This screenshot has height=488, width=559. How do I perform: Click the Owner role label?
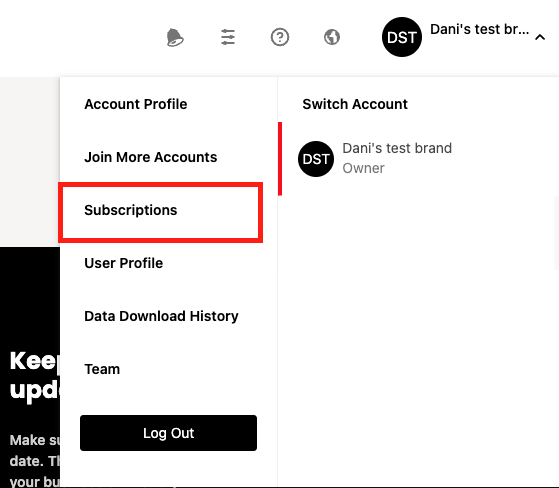point(363,168)
